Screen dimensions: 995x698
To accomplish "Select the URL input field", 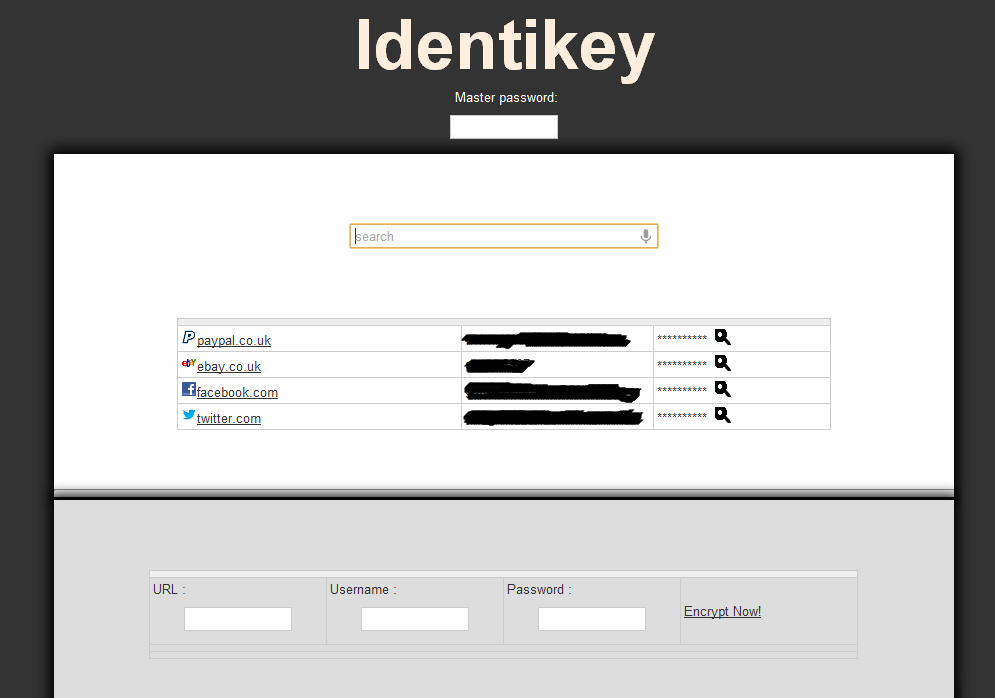I will (x=238, y=619).
